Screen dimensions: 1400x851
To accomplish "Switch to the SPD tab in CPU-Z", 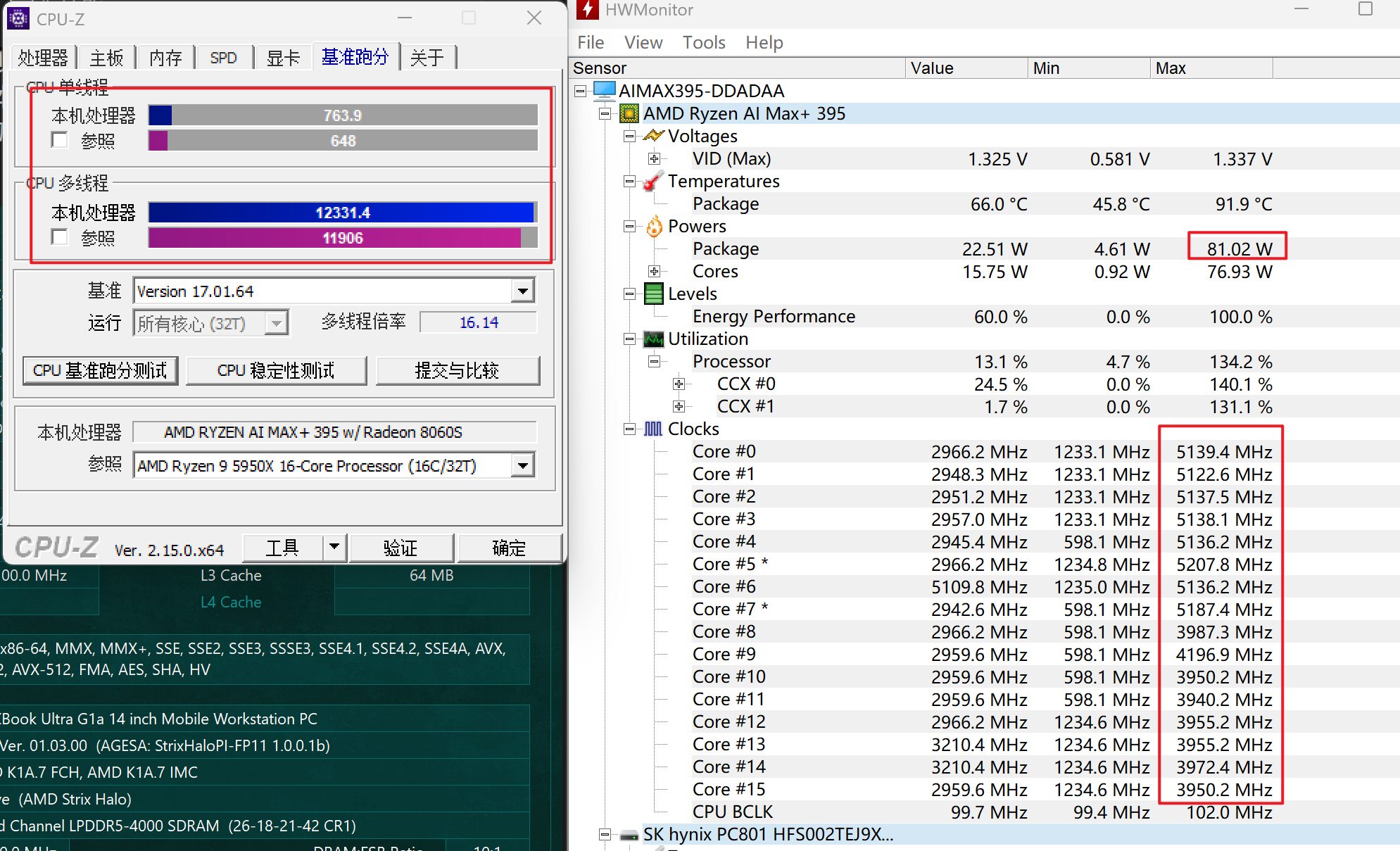I will 223,57.
